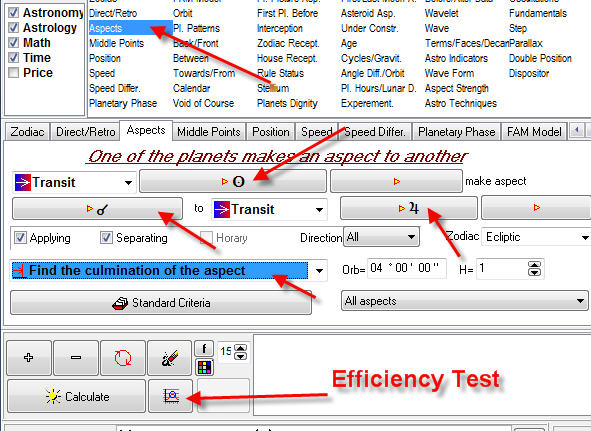Select the Sun planet button

point(233,181)
